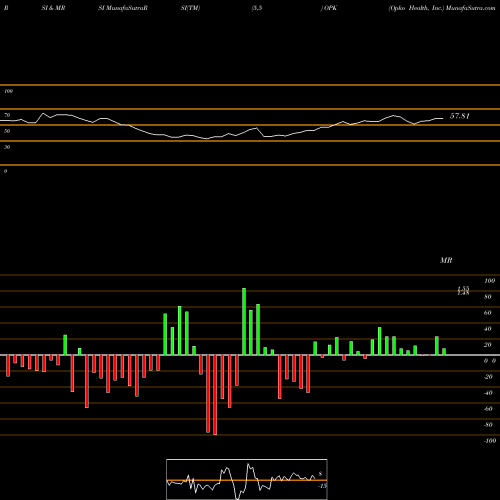Viewport: 500px width, 500px height.
Task: Click the deepest red MR bar reaching -100
Action: pyautogui.click(x=215, y=395)
